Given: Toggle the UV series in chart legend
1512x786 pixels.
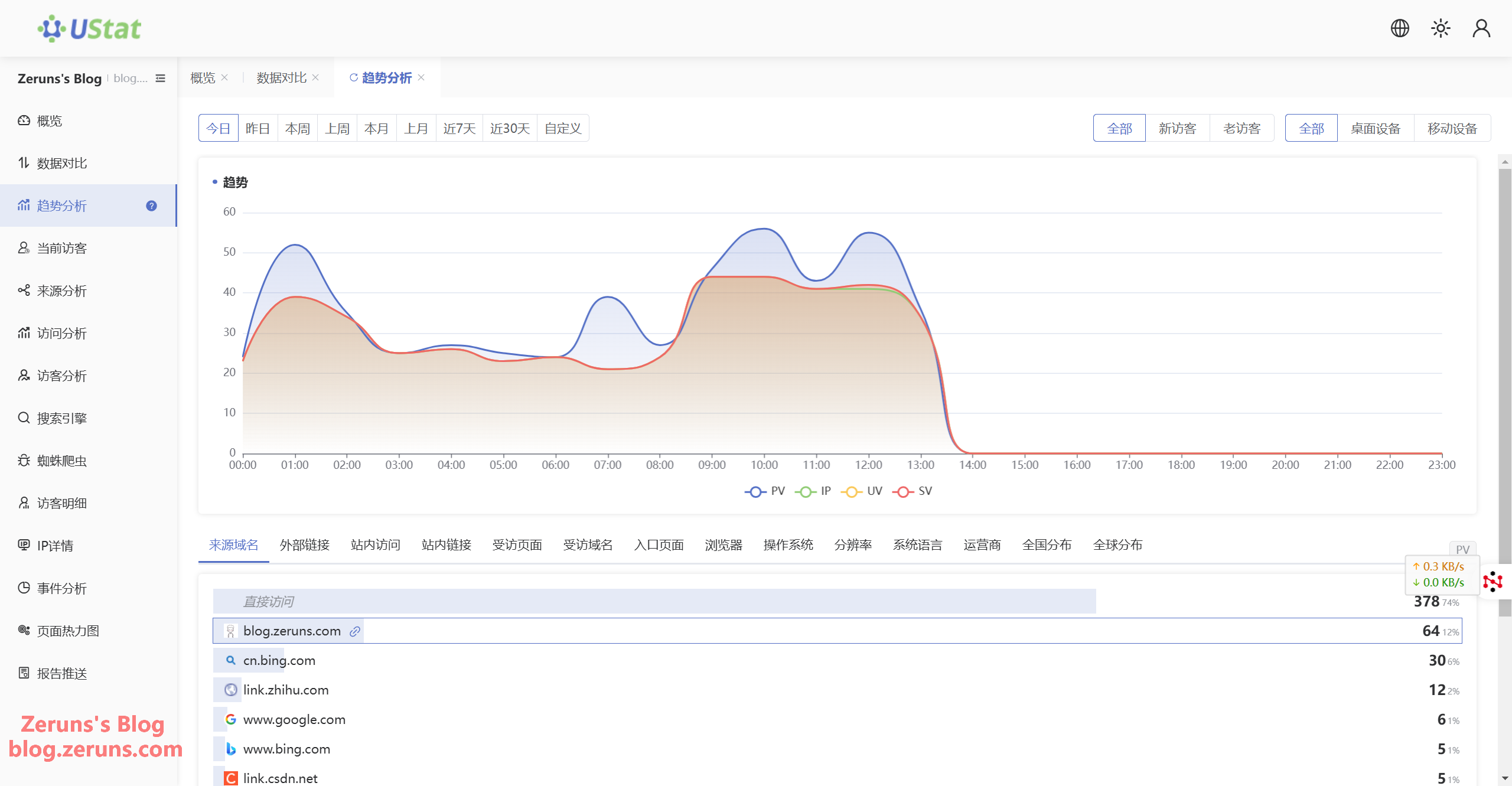Looking at the screenshot, I should click(x=861, y=491).
